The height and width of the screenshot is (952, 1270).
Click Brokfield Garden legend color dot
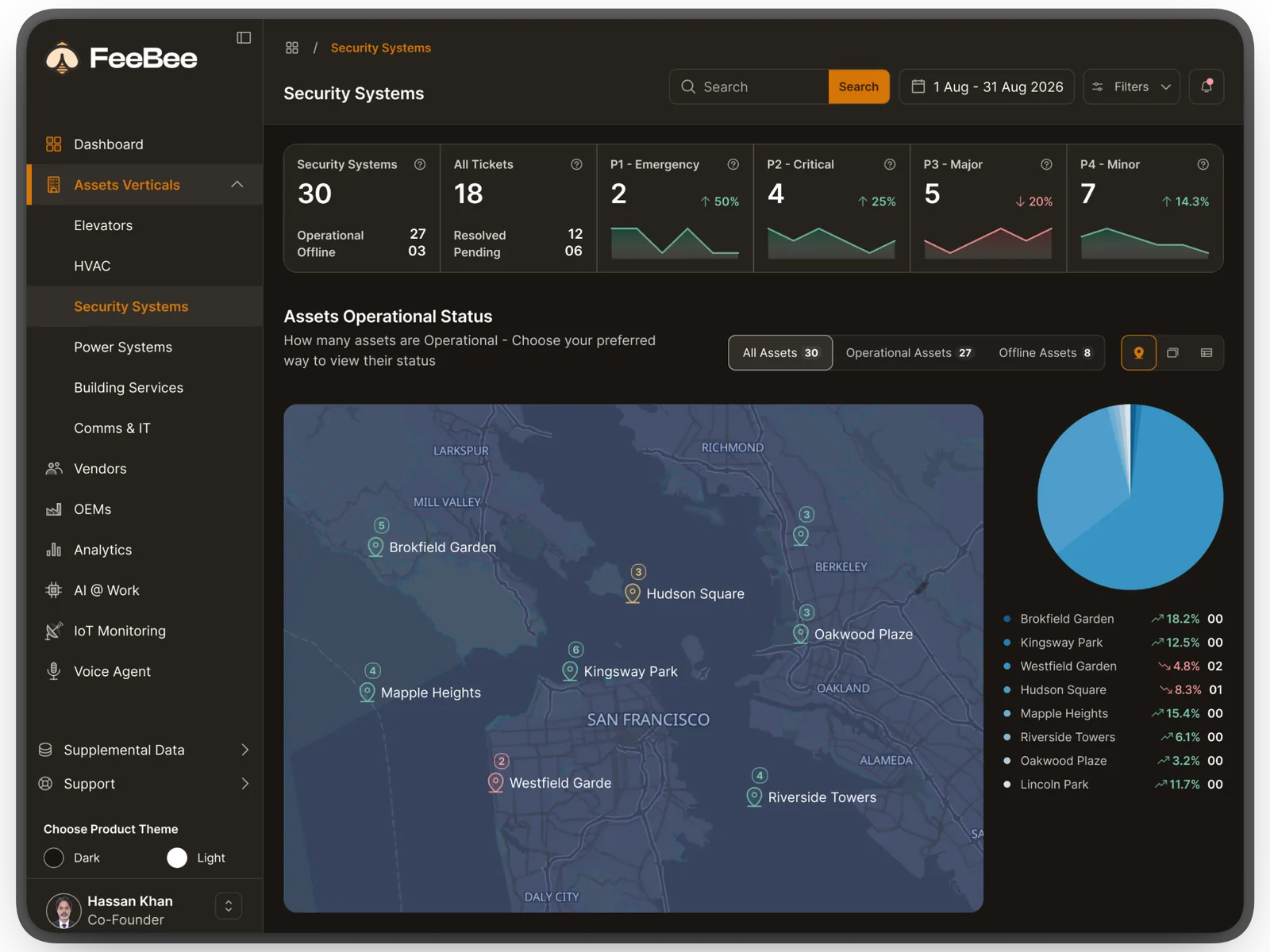point(1007,619)
